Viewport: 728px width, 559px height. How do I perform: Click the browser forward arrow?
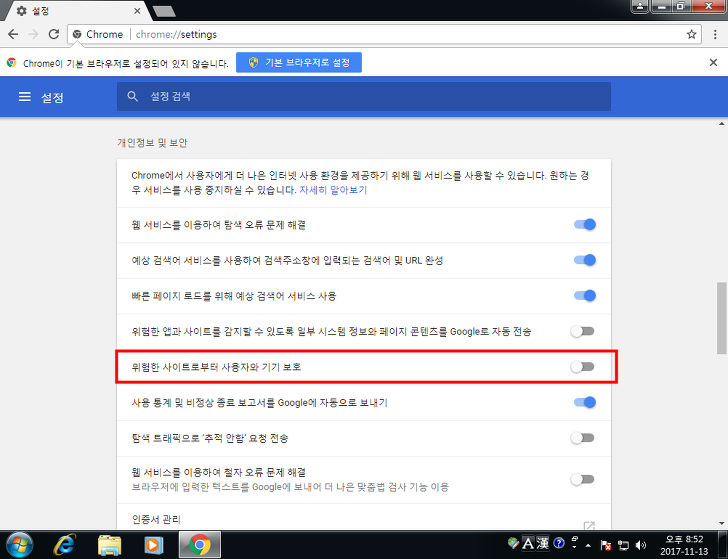click(33, 34)
